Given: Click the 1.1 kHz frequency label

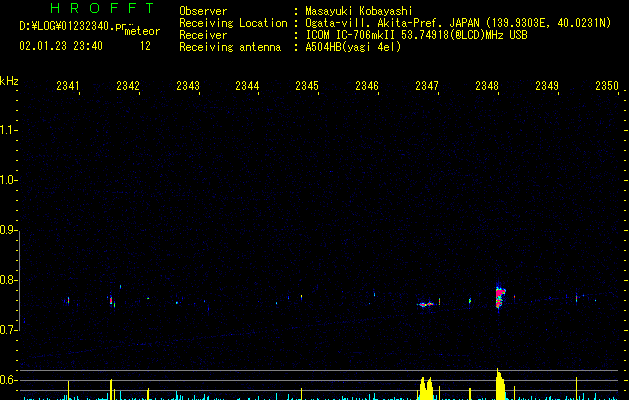Looking at the screenshot, I should pyautogui.click(x=8, y=130).
